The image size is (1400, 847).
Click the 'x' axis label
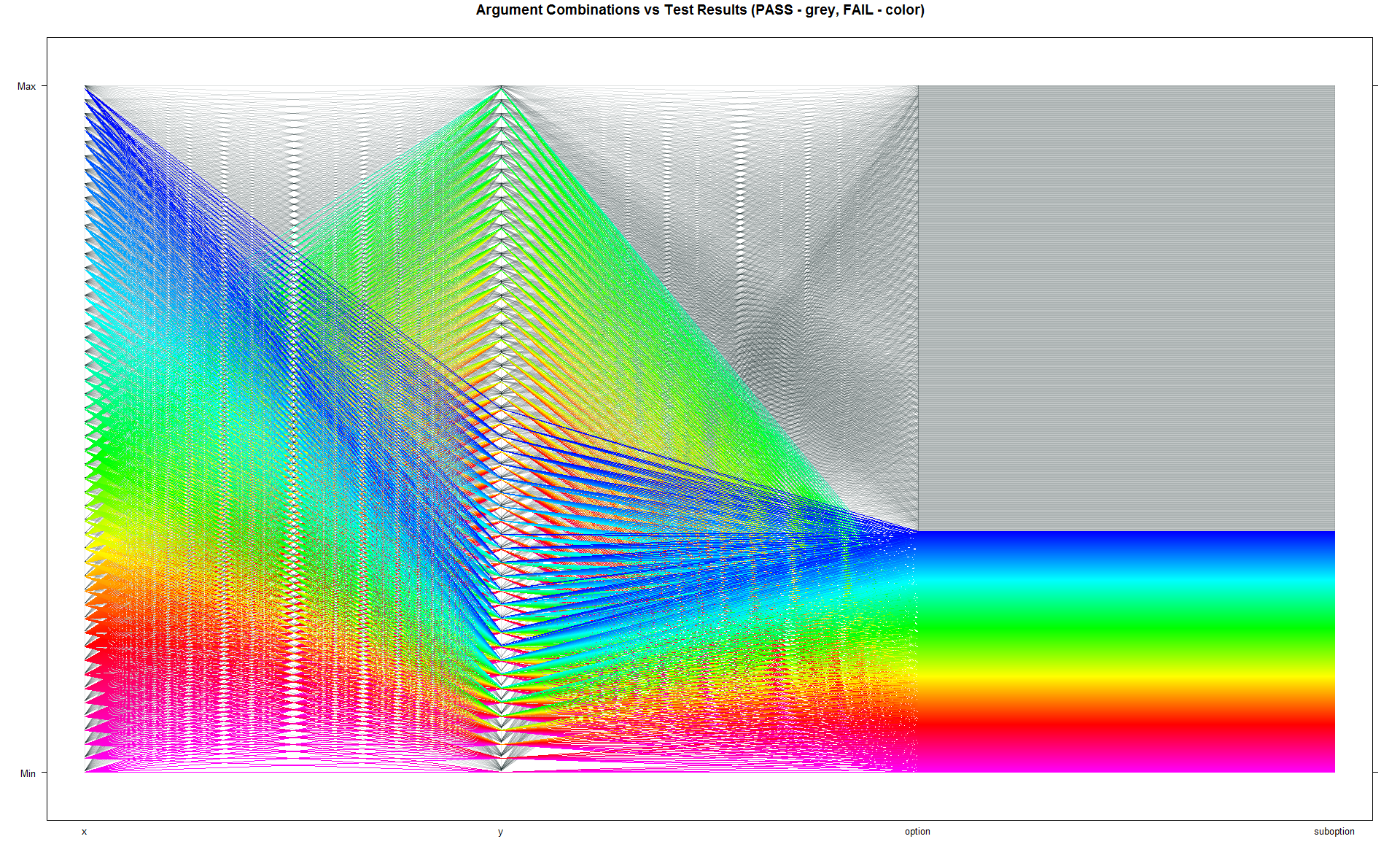[85, 832]
